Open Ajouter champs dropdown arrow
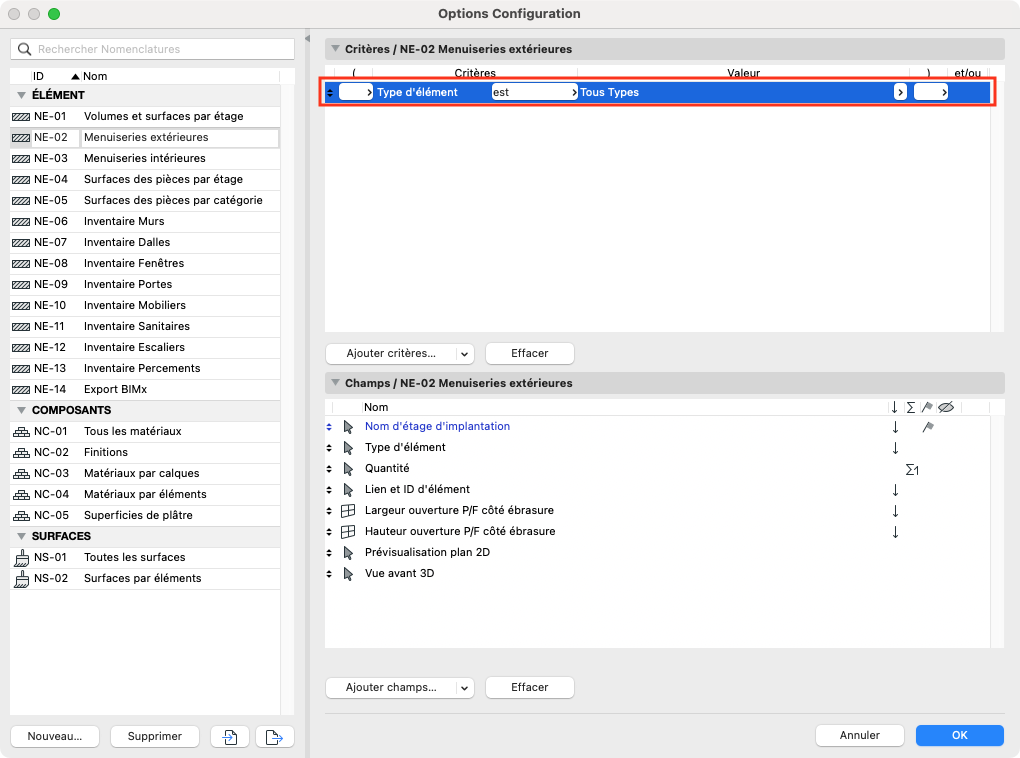 464,688
